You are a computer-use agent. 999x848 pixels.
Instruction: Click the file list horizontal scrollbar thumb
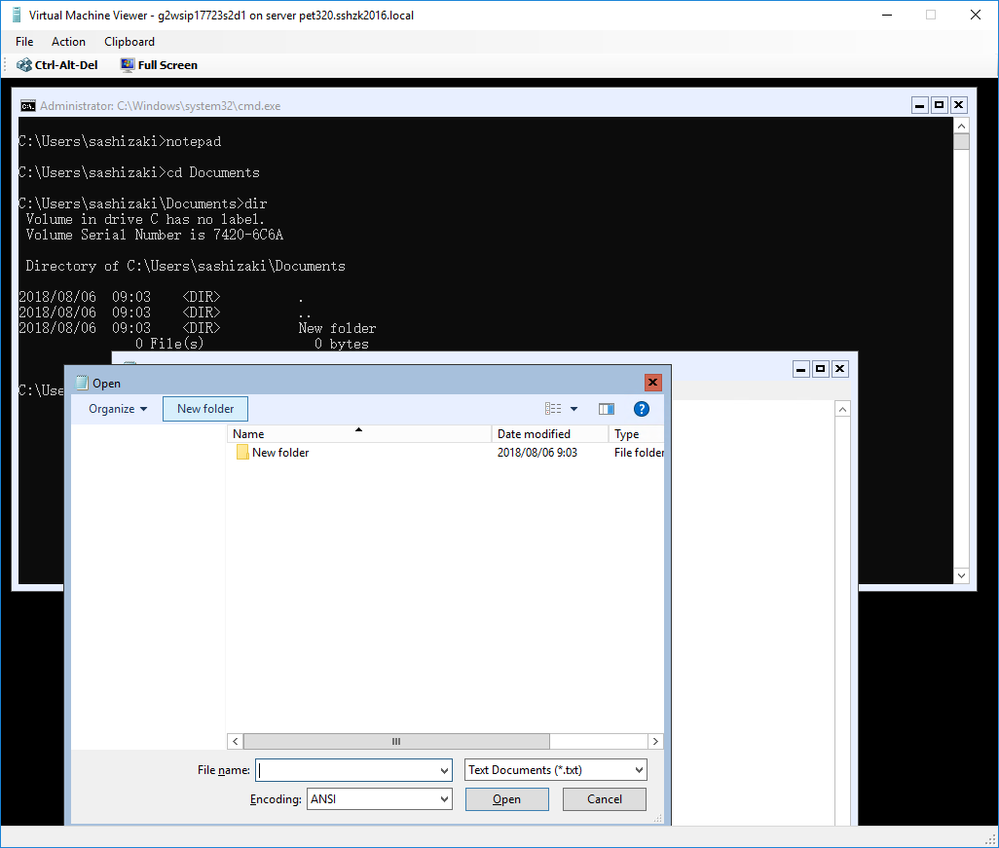pos(396,741)
